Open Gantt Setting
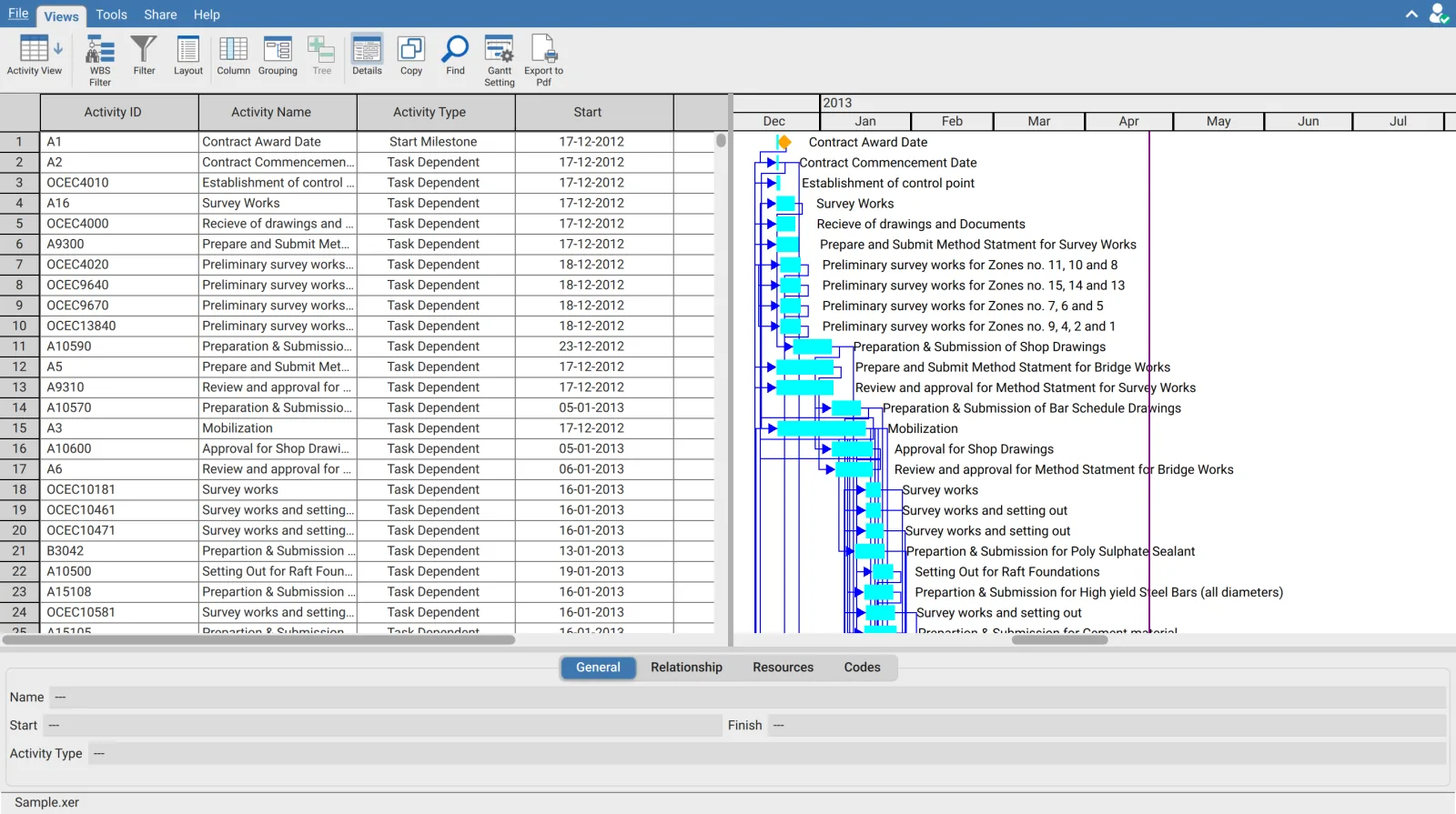The width and height of the screenshot is (1456, 814). pyautogui.click(x=500, y=61)
